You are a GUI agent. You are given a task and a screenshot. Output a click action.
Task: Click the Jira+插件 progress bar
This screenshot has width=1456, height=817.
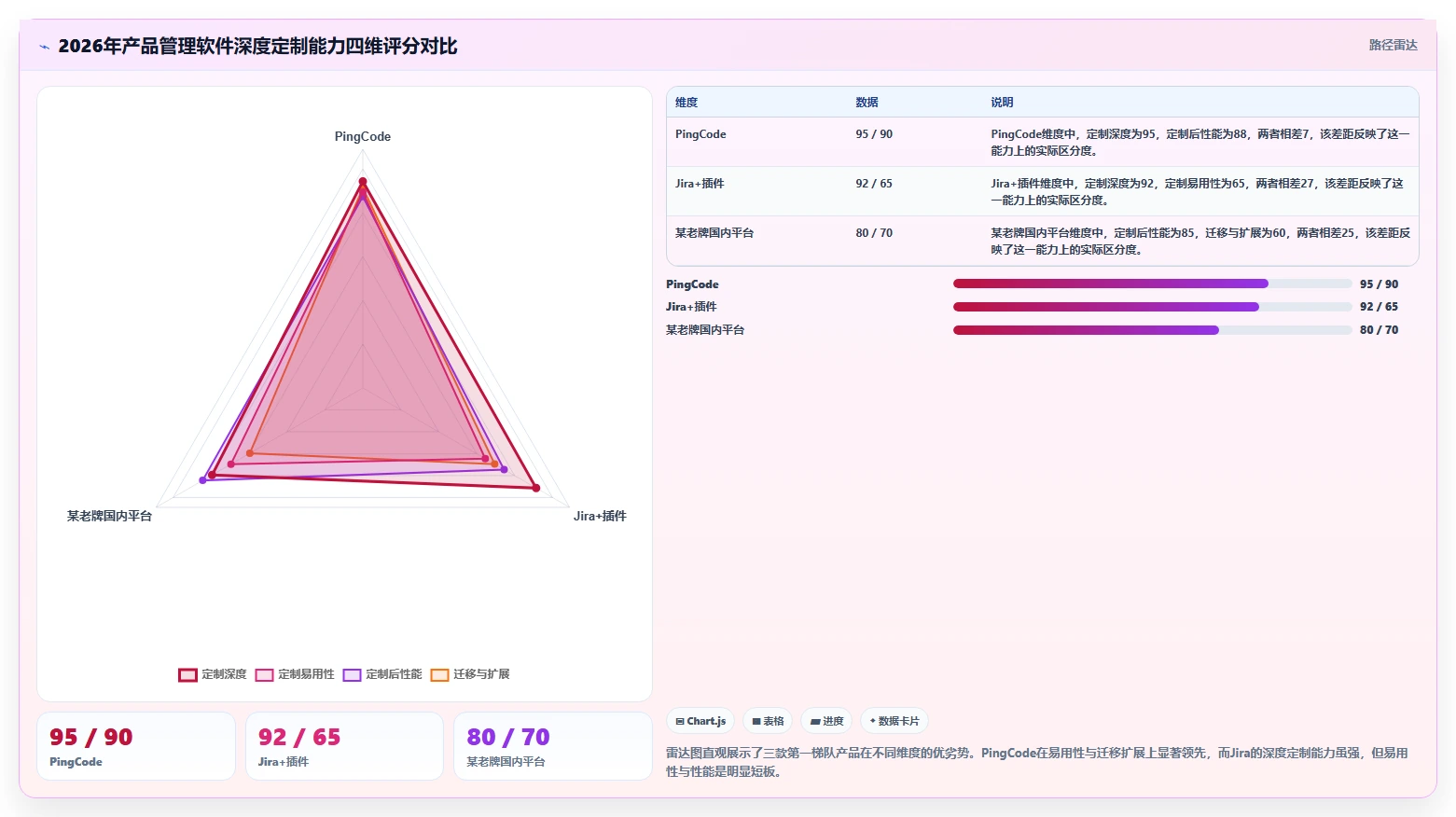pyautogui.click(x=1152, y=307)
